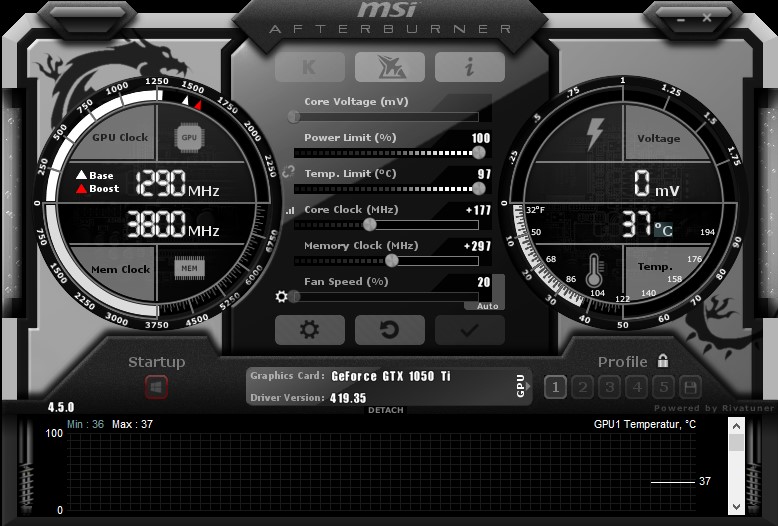This screenshot has height=526, width=778.
Task: Click the GeForce GTX 1050 Ti card name
Action: click(390, 376)
